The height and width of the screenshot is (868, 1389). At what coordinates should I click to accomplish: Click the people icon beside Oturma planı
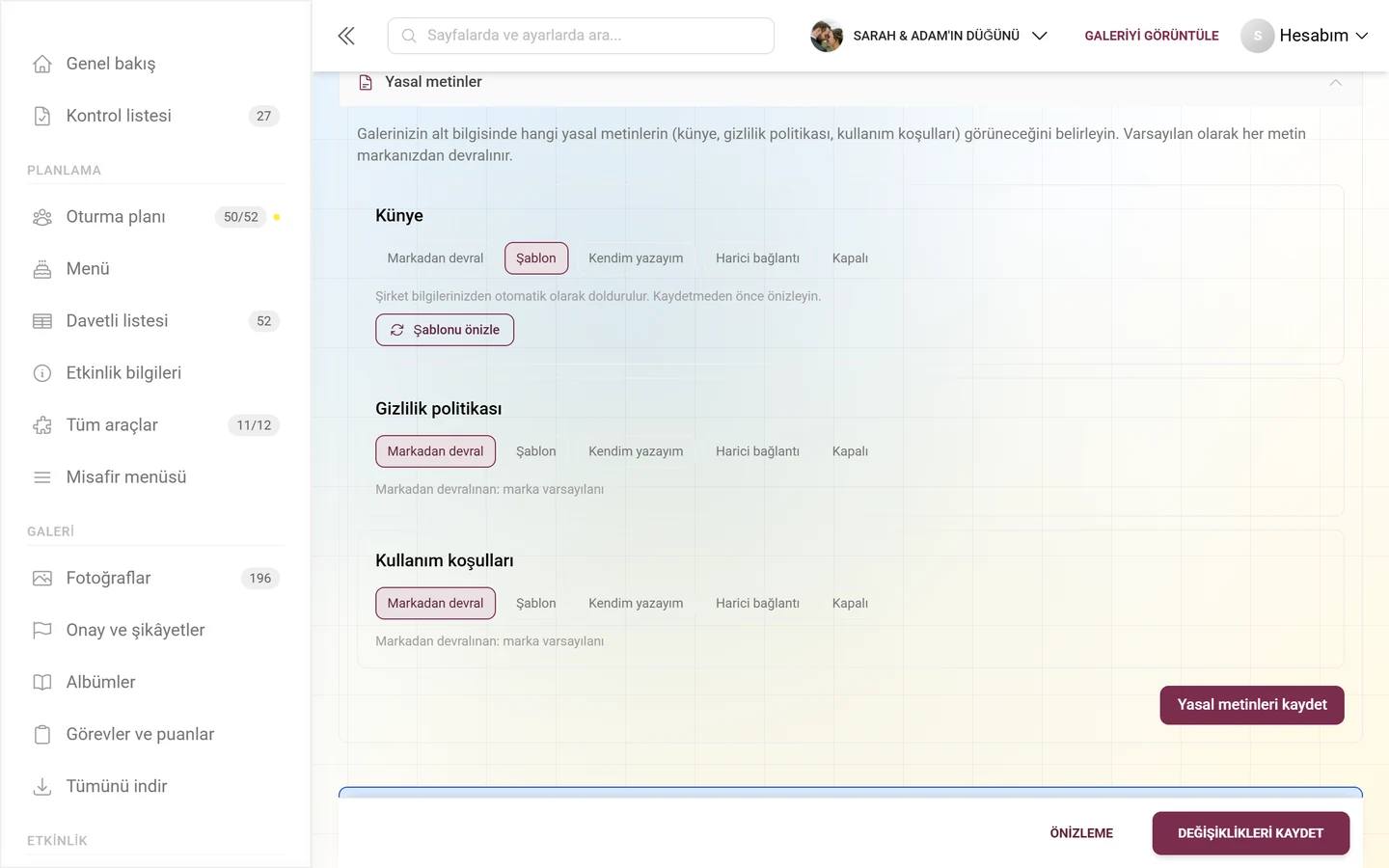[42, 217]
